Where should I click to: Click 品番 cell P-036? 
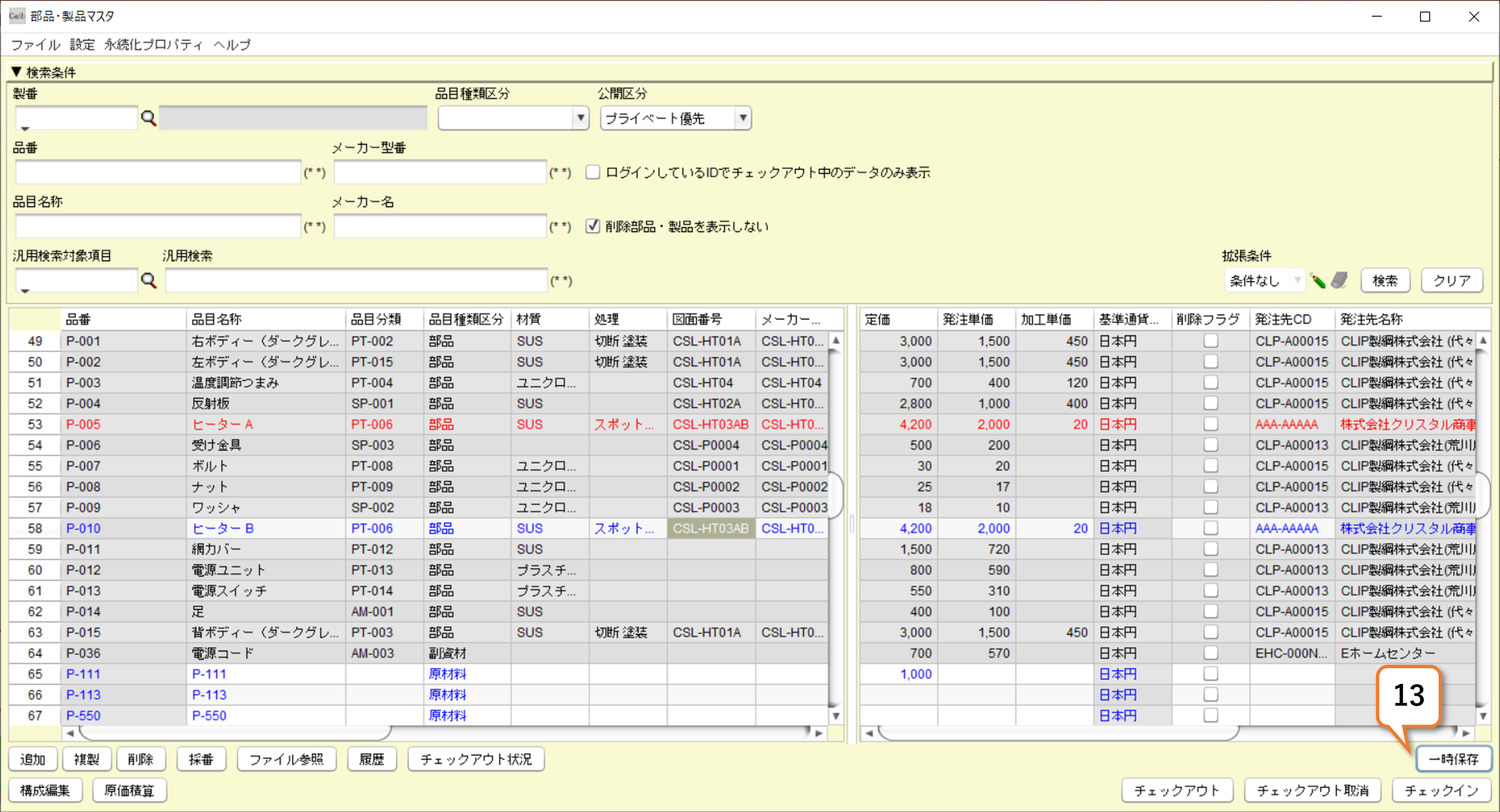[x=123, y=653]
